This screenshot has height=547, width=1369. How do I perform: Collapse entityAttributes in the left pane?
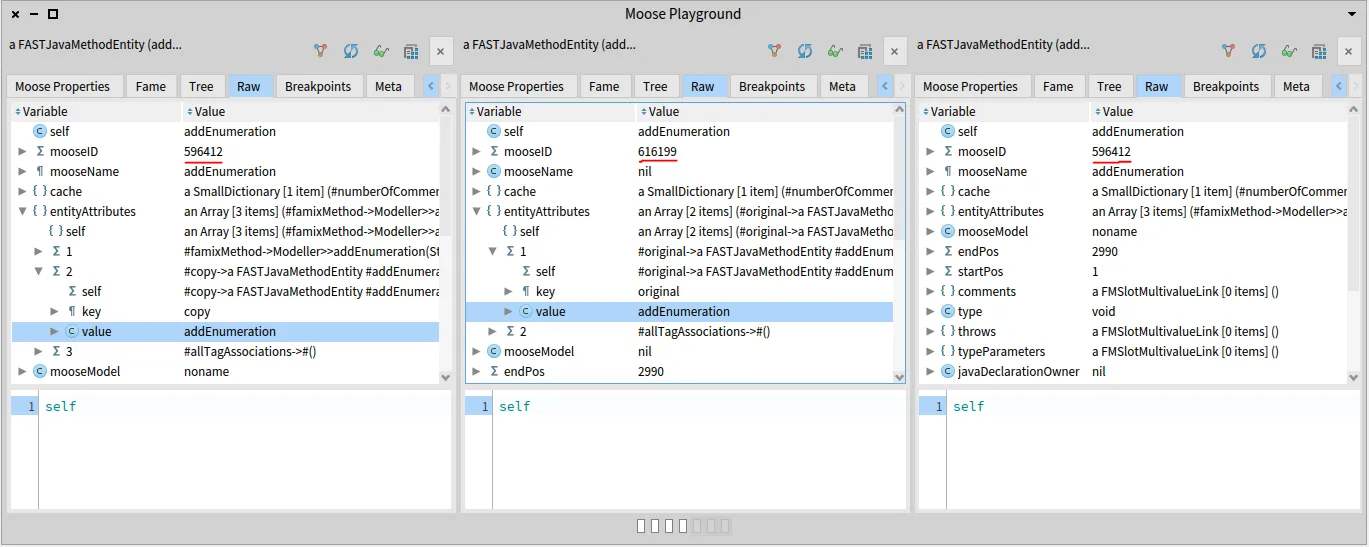(x=22, y=211)
